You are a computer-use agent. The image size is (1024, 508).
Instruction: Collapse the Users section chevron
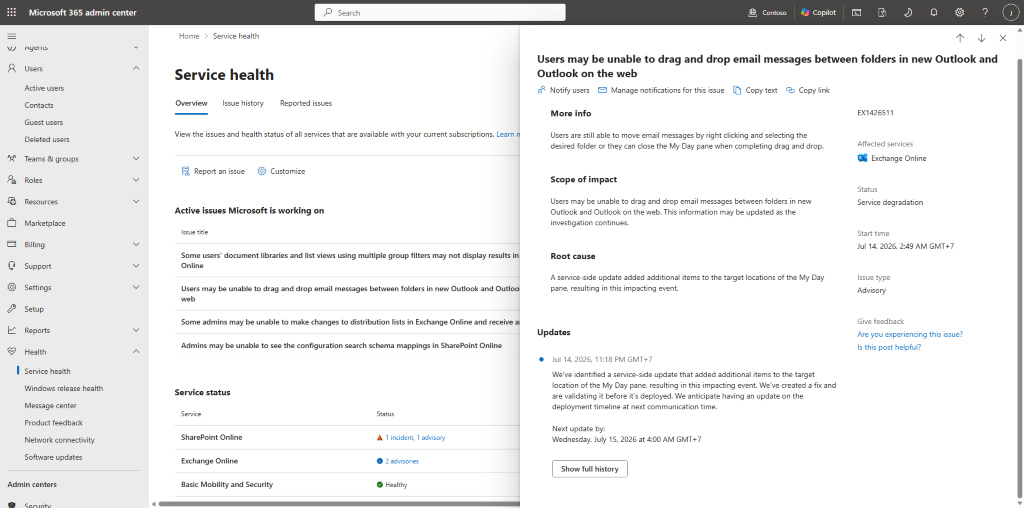(x=136, y=69)
